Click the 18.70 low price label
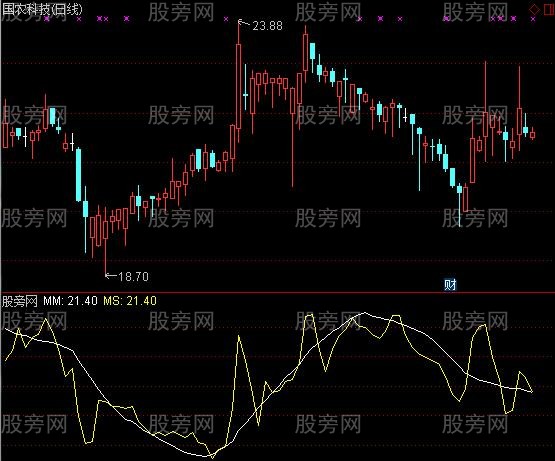This screenshot has width=555, height=461. pyautogui.click(x=133, y=277)
